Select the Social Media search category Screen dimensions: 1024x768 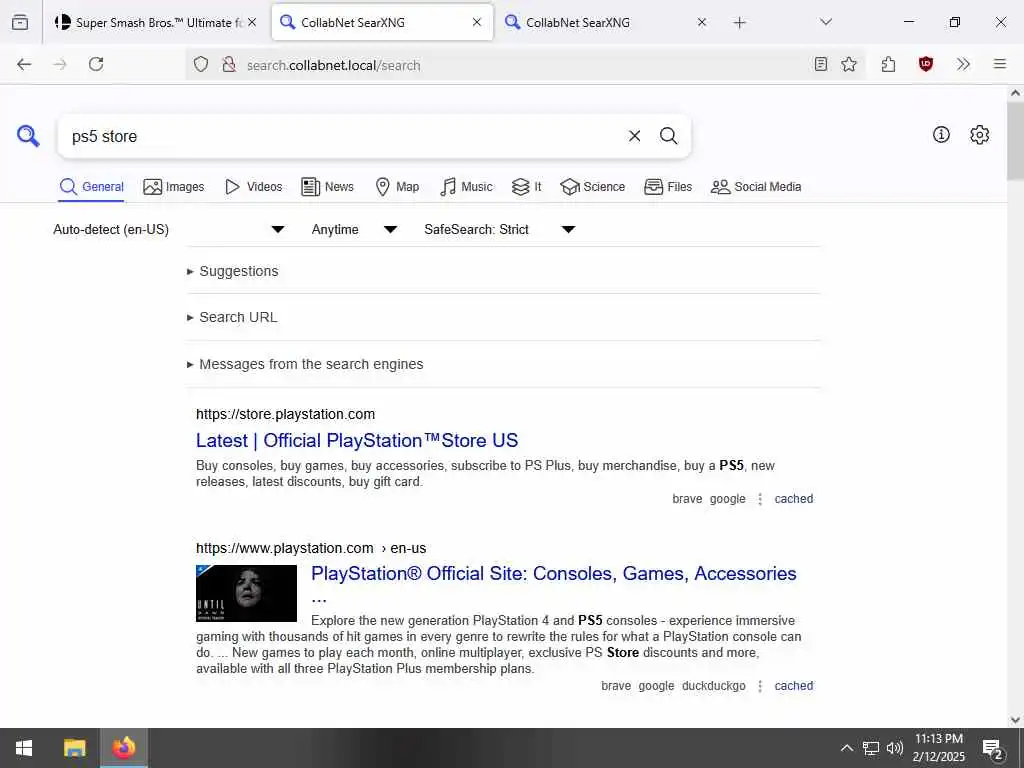tap(756, 187)
